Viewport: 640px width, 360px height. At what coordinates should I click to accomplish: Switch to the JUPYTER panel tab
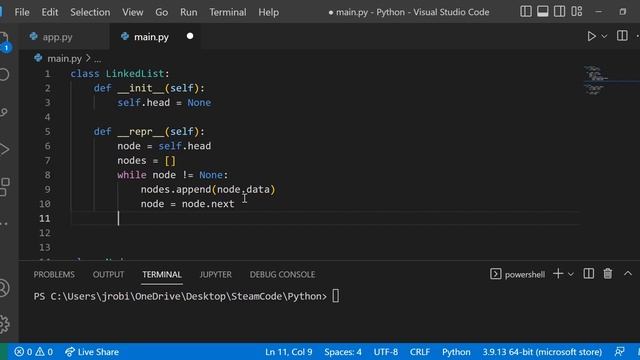[216, 275]
